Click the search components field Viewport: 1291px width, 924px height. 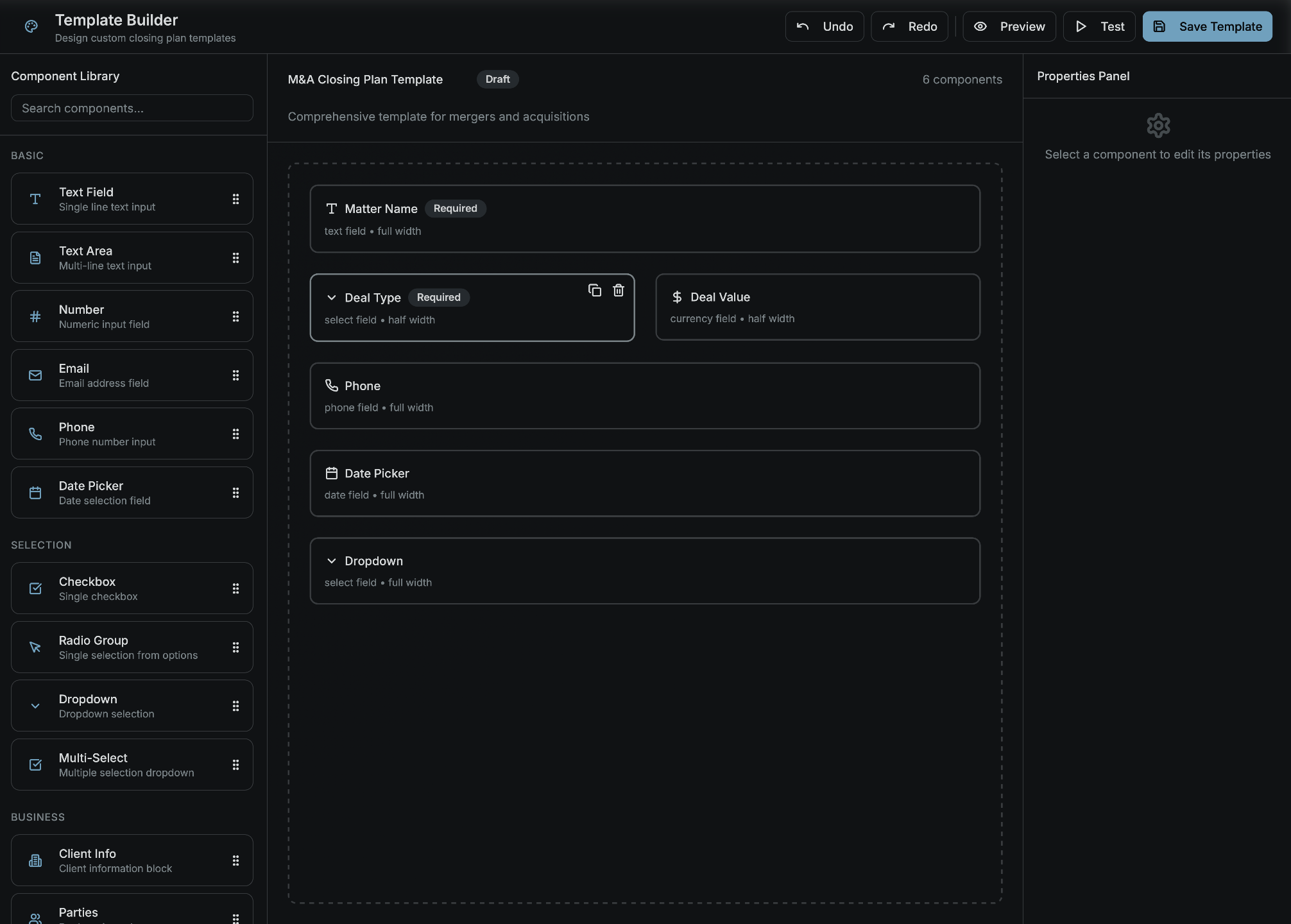tap(132, 108)
